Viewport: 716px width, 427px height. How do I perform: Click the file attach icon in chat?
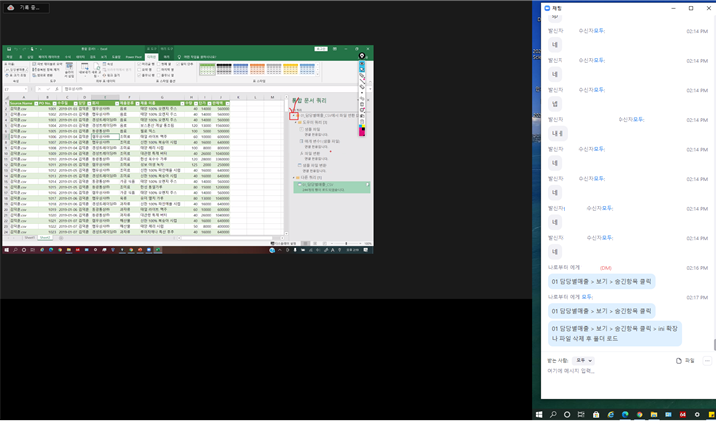click(x=679, y=361)
